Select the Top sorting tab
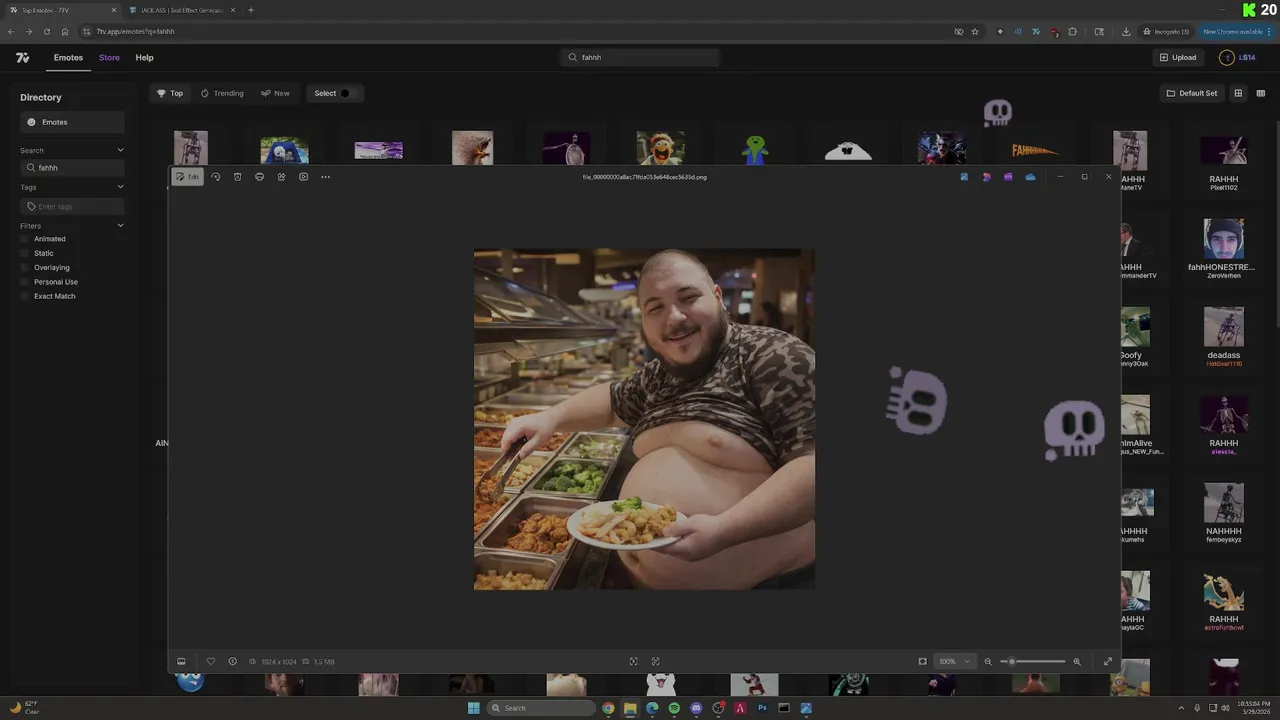The height and width of the screenshot is (720, 1280). click(x=170, y=93)
